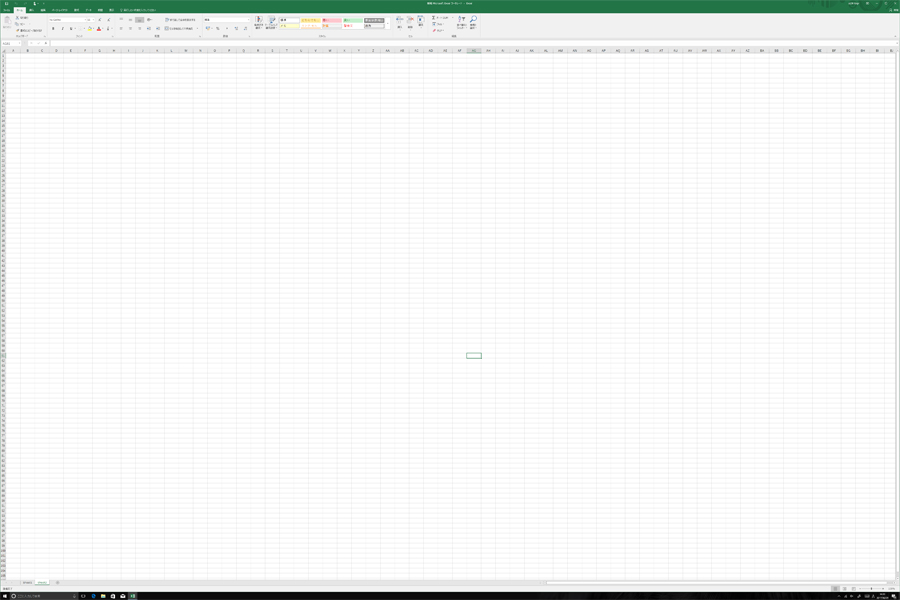Image resolution: width=900 pixels, height=600 pixels.
Task: Click the Tell Me search box
Action: pos(139,10)
